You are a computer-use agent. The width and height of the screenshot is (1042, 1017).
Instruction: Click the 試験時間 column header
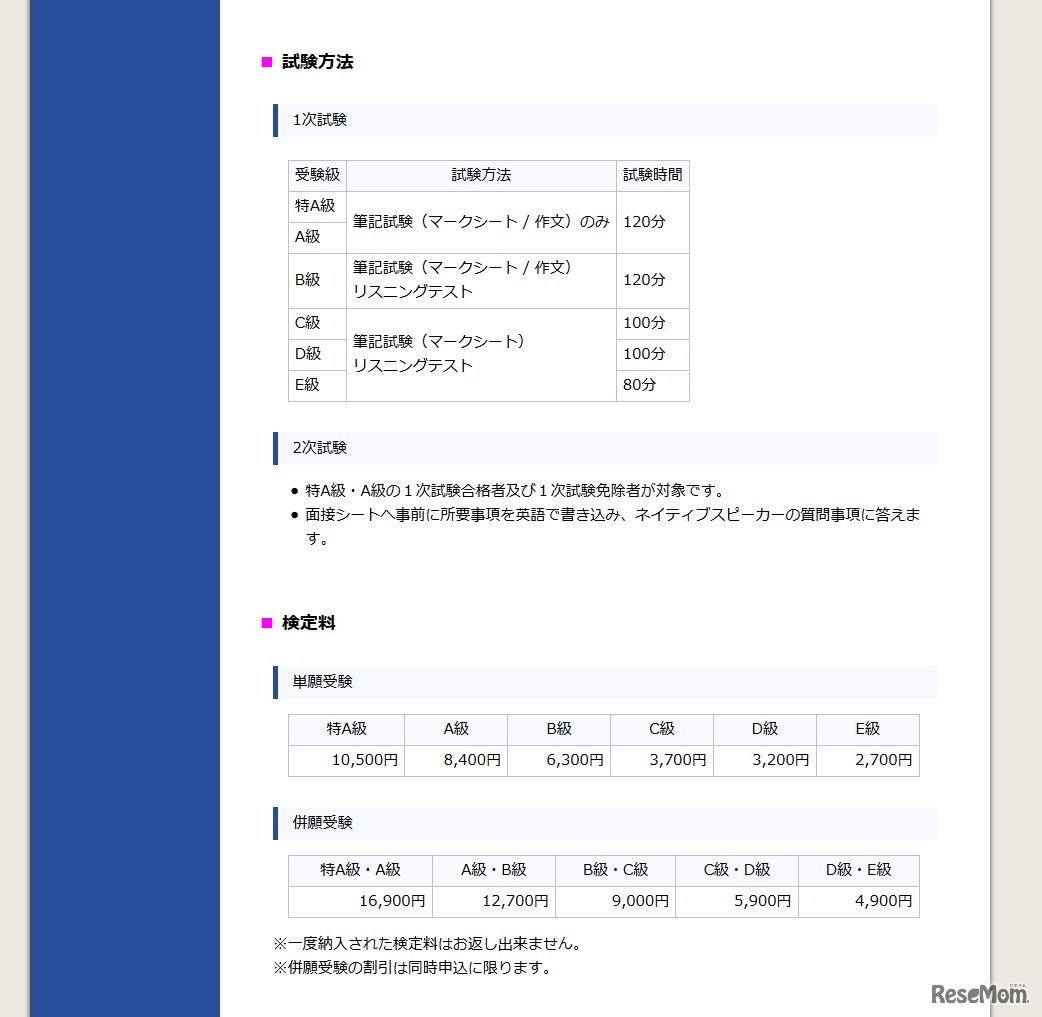pos(652,175)
